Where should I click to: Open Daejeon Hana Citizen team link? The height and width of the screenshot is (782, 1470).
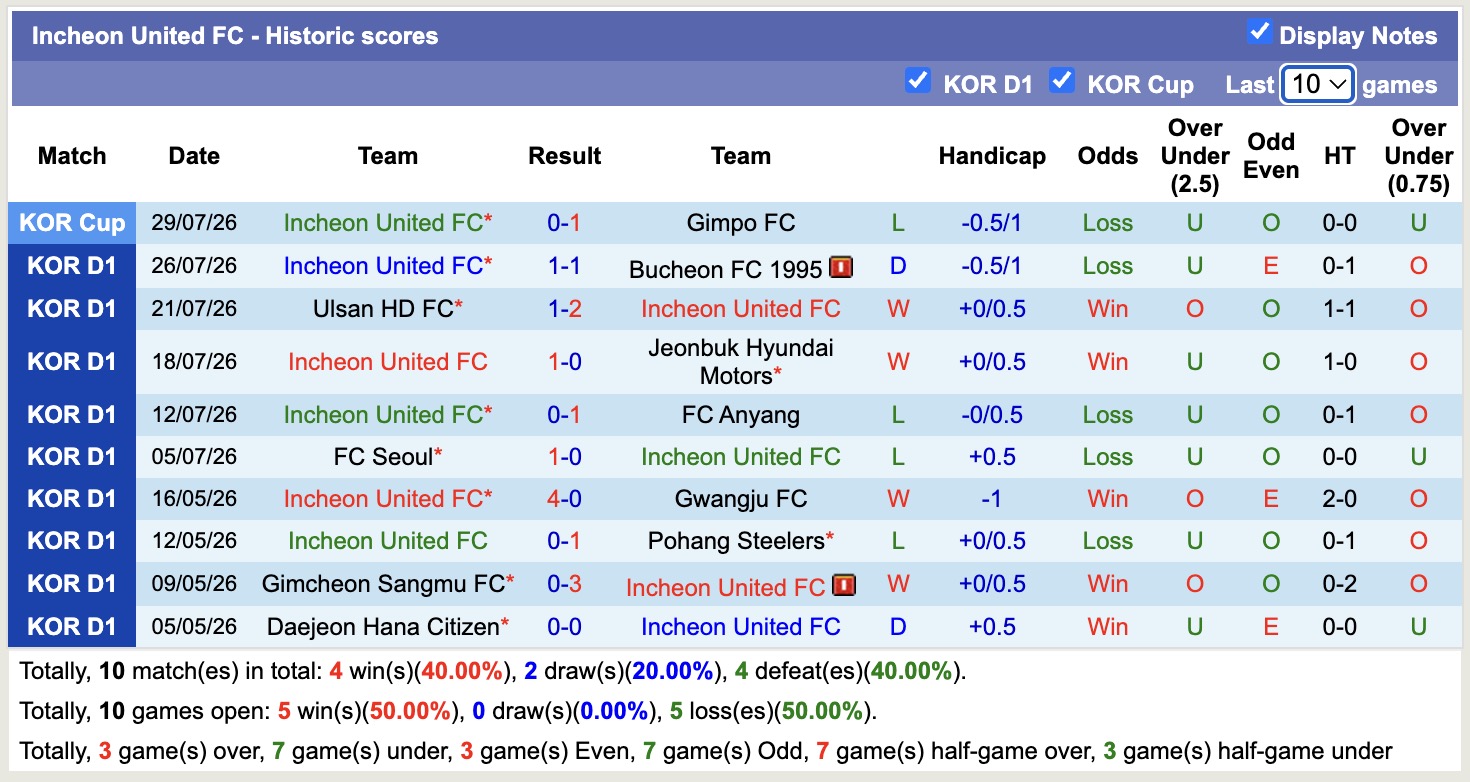coord(383,627)
